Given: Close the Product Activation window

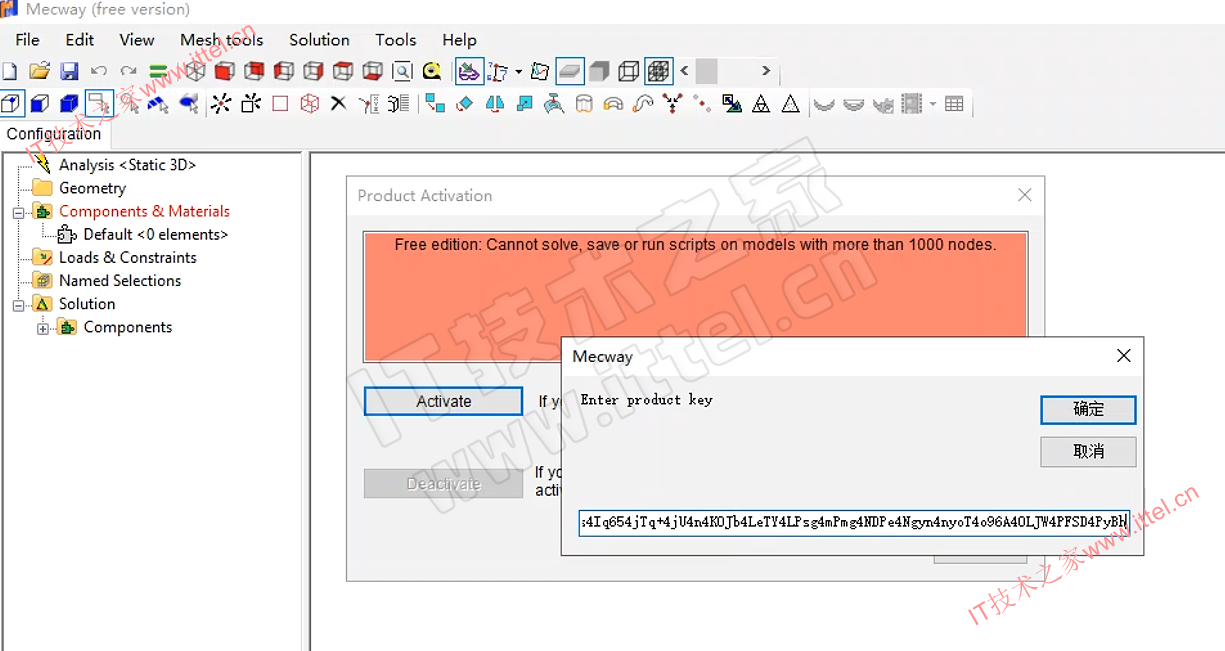Looking at the screenshot, I should (x=1024, y=195).
